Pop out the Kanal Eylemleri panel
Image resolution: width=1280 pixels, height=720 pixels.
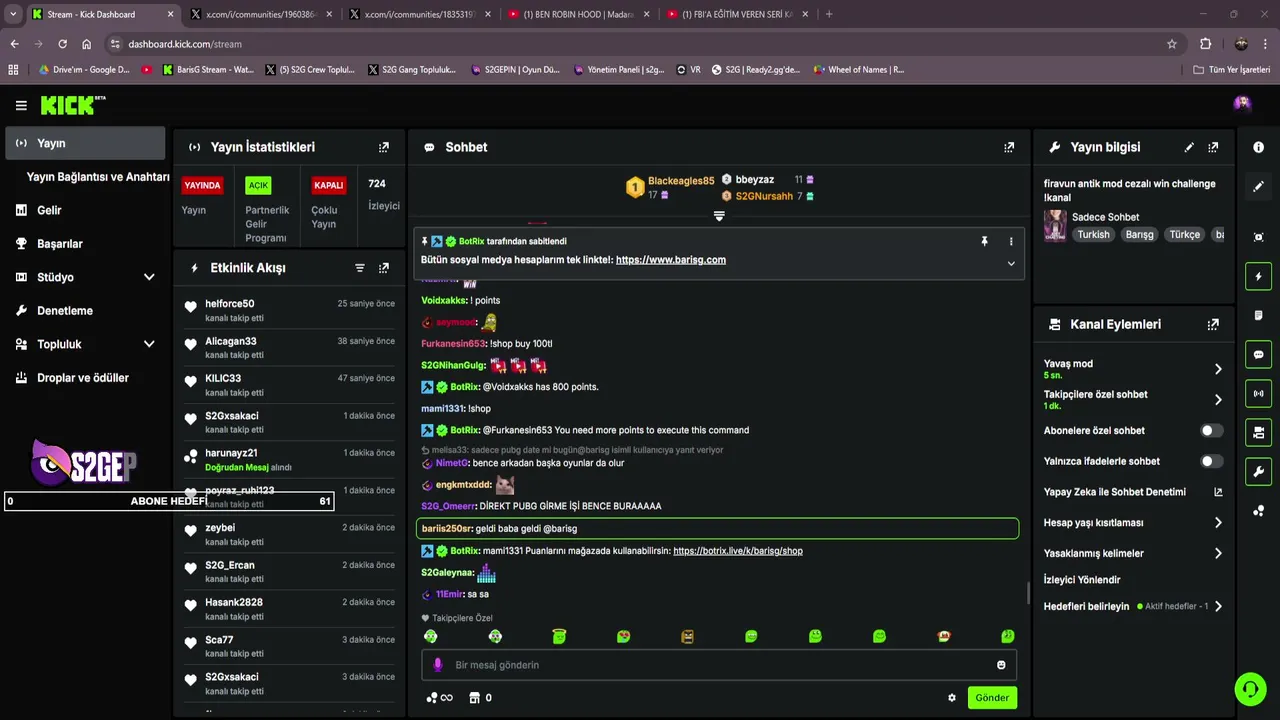pos(1213,325)
